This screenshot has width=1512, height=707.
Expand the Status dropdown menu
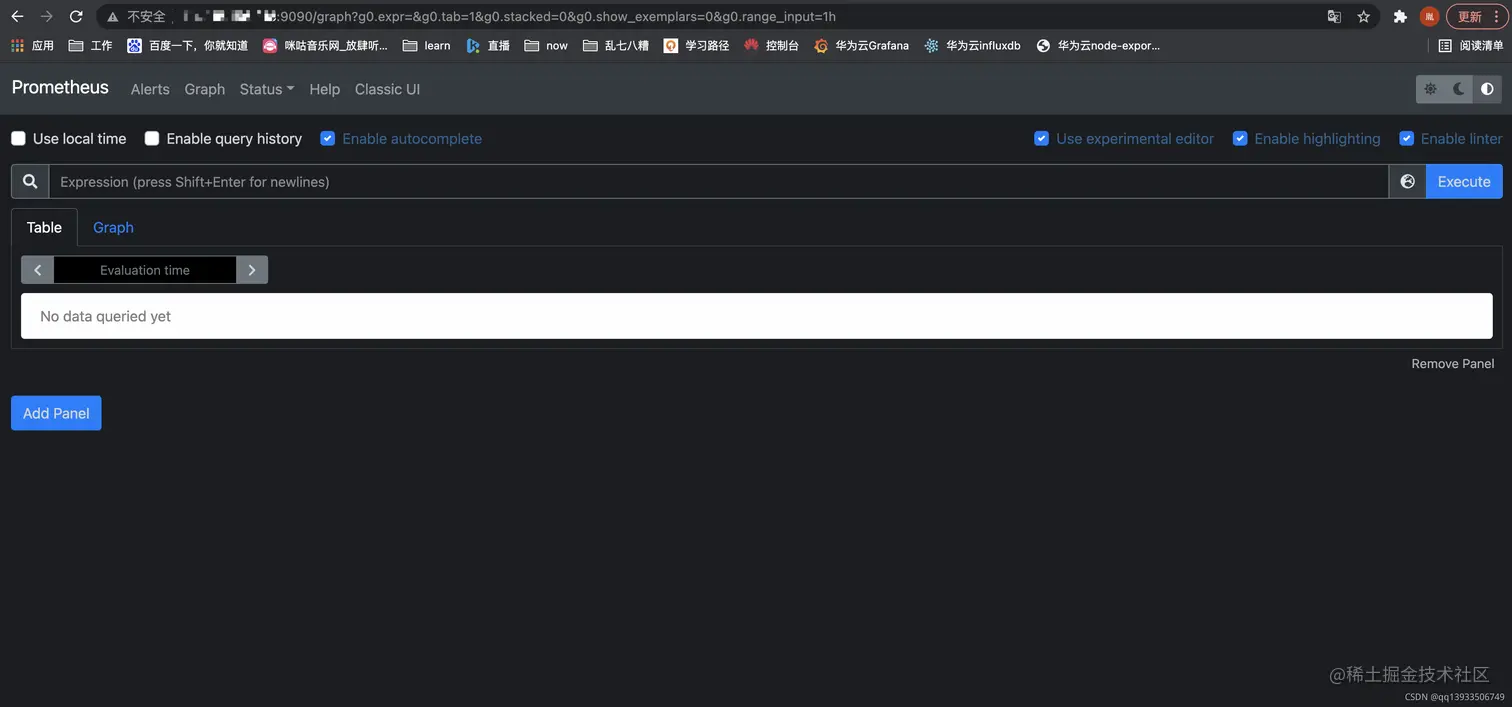(x=267, y=89)
